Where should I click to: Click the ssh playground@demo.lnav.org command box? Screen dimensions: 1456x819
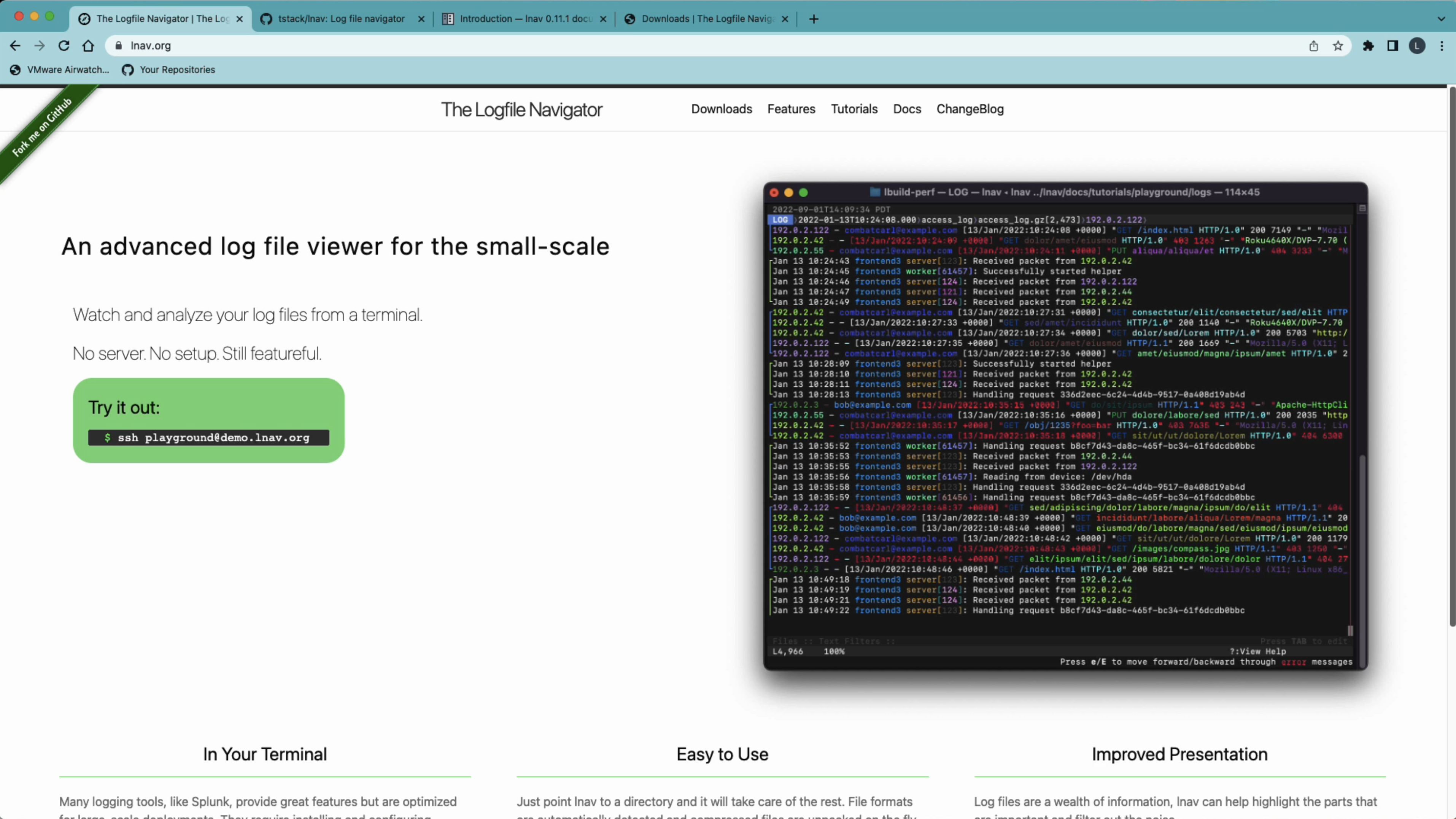pos(208,438)
